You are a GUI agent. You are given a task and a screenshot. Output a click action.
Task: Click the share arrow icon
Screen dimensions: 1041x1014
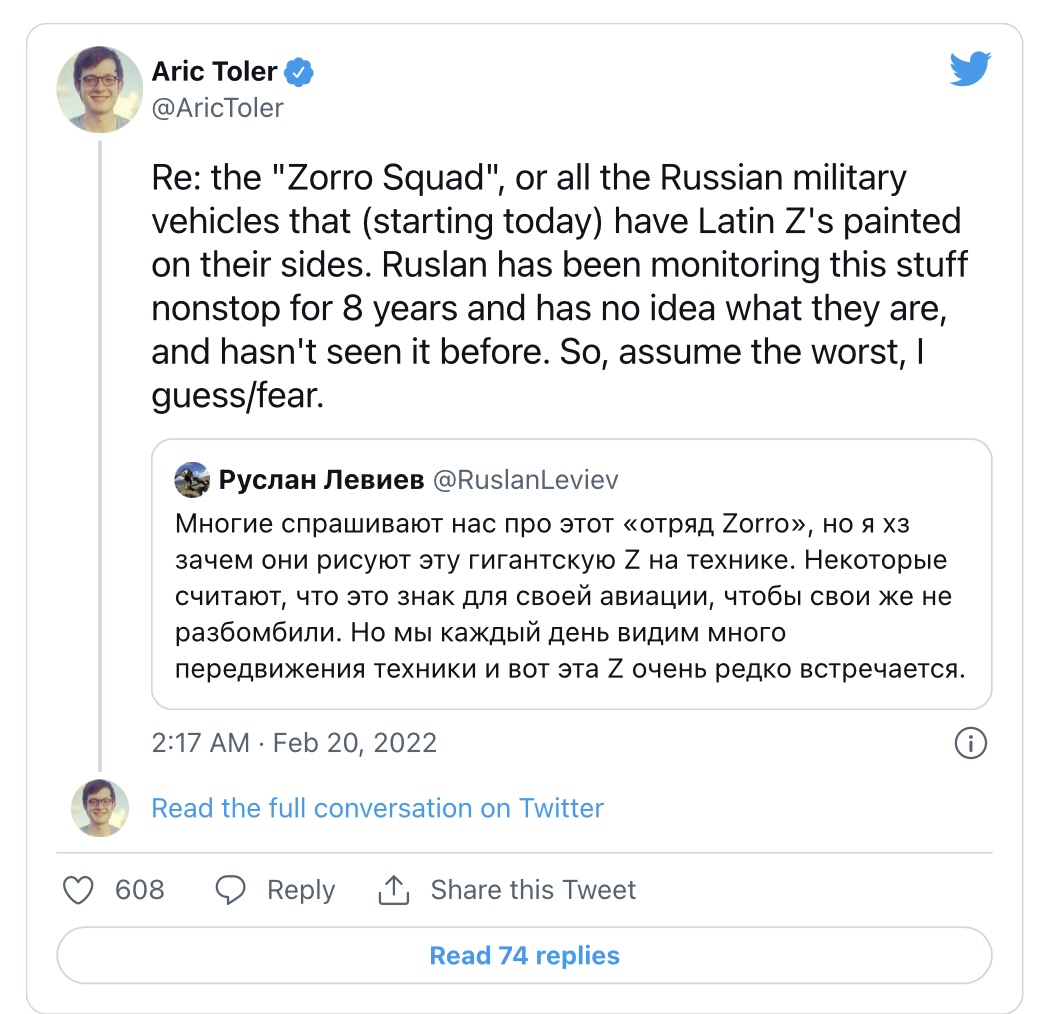click(394, 889)
